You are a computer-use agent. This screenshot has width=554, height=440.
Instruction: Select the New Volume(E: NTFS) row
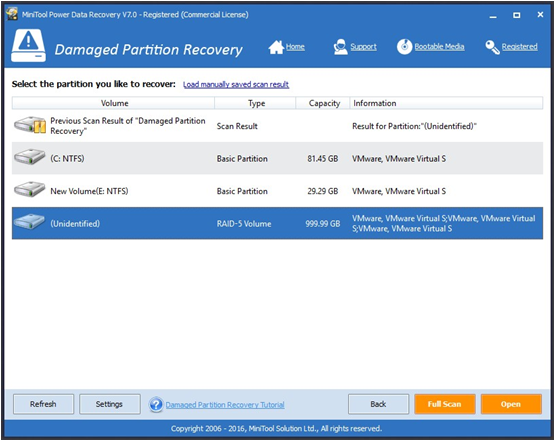click(x=277, y=191)
